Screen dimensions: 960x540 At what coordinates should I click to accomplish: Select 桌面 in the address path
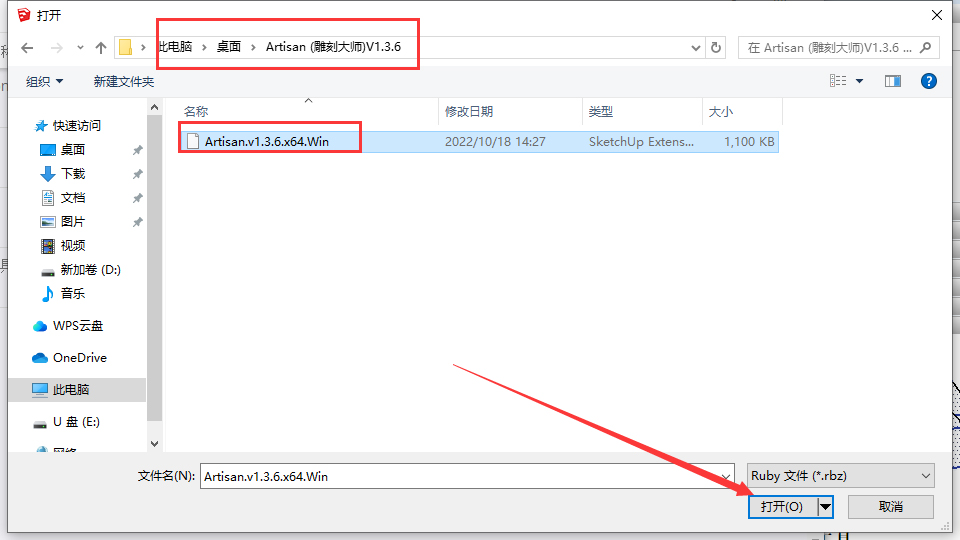229,47
